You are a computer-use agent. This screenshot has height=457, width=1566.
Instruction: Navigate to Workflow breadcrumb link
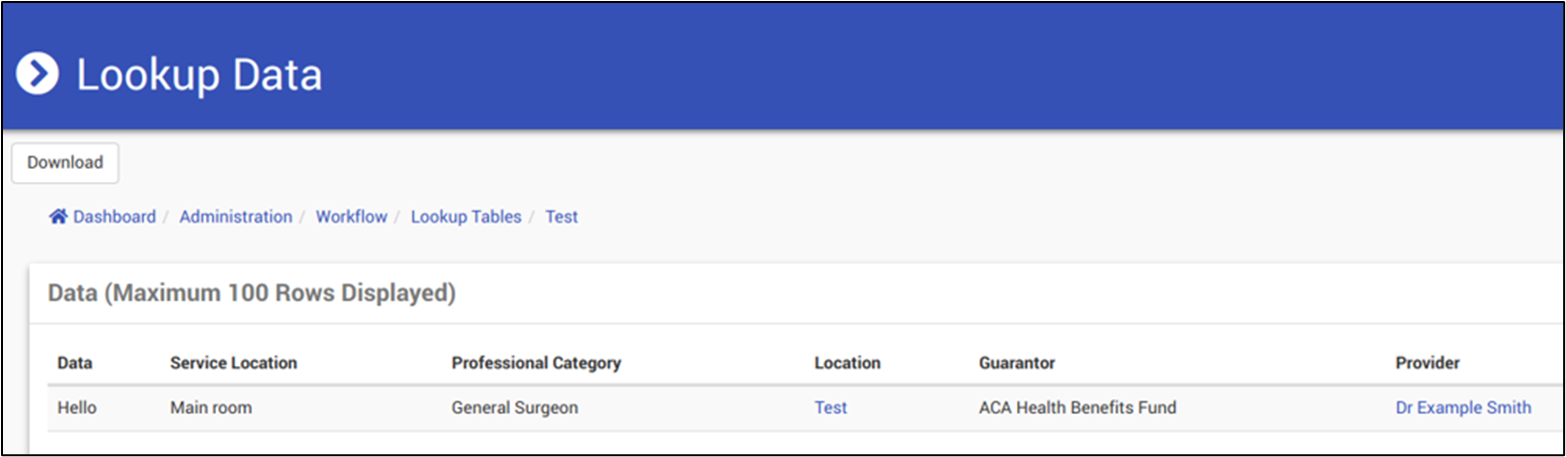(x=351, y=217)
